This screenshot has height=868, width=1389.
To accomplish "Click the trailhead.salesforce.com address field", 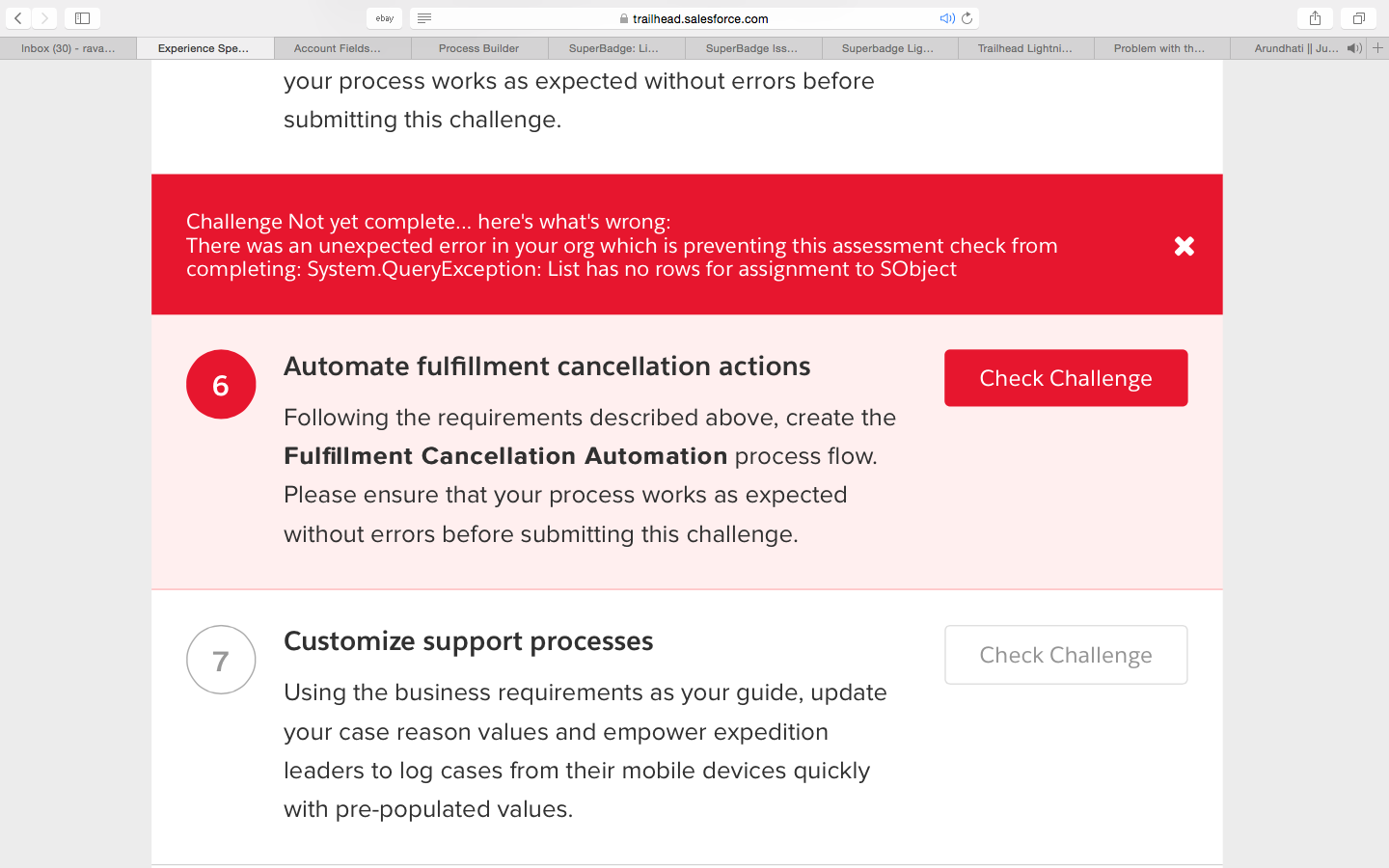I will coord(694,18).
